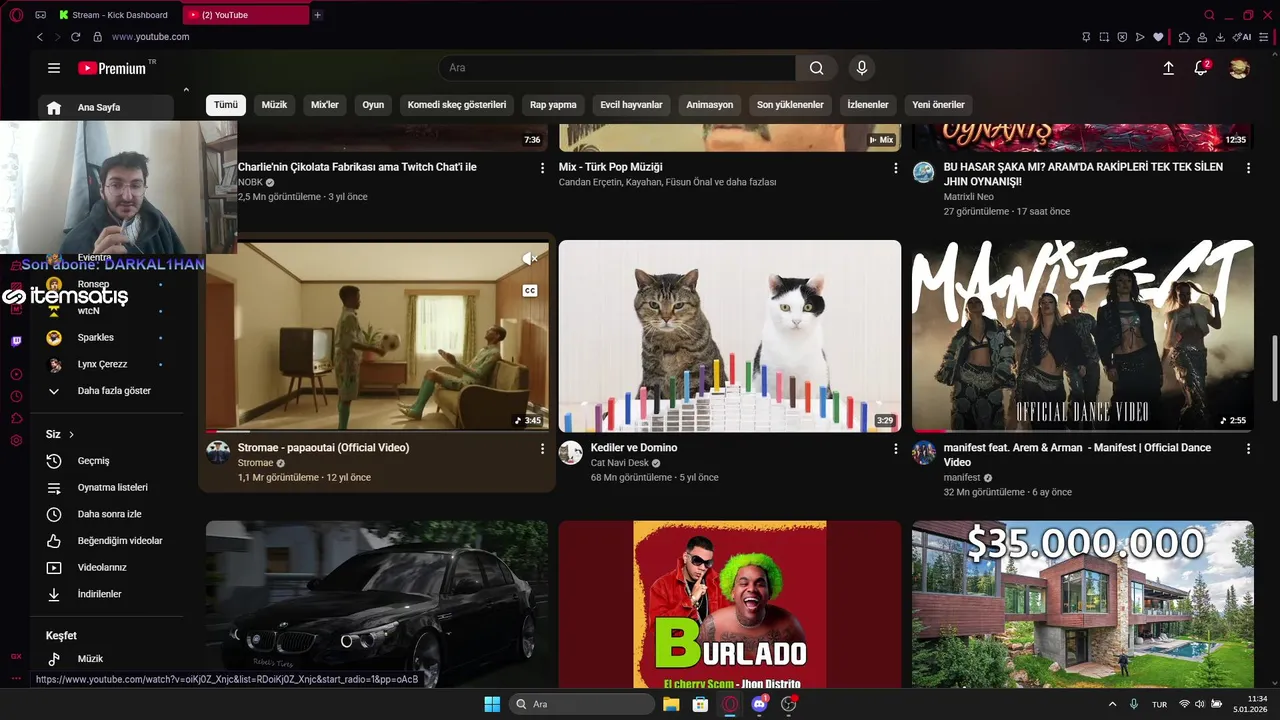Viewport: 1280px width, 720px height.
Task: Open the MANIFEST dance video thumbnail
Action: click(x=1083, y=336)
